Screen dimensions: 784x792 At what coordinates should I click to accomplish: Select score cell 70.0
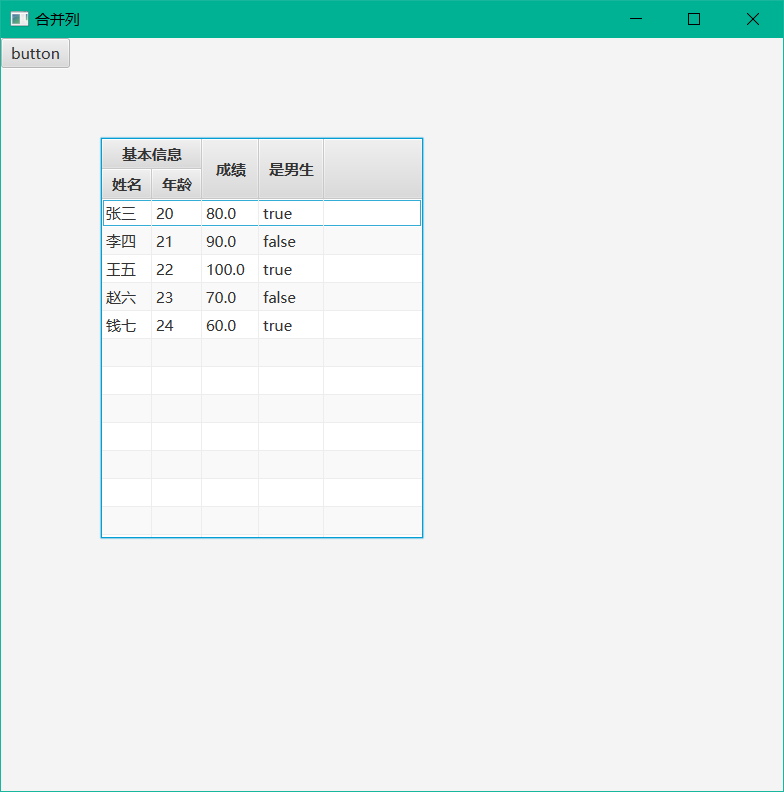(x=230, y=297)
